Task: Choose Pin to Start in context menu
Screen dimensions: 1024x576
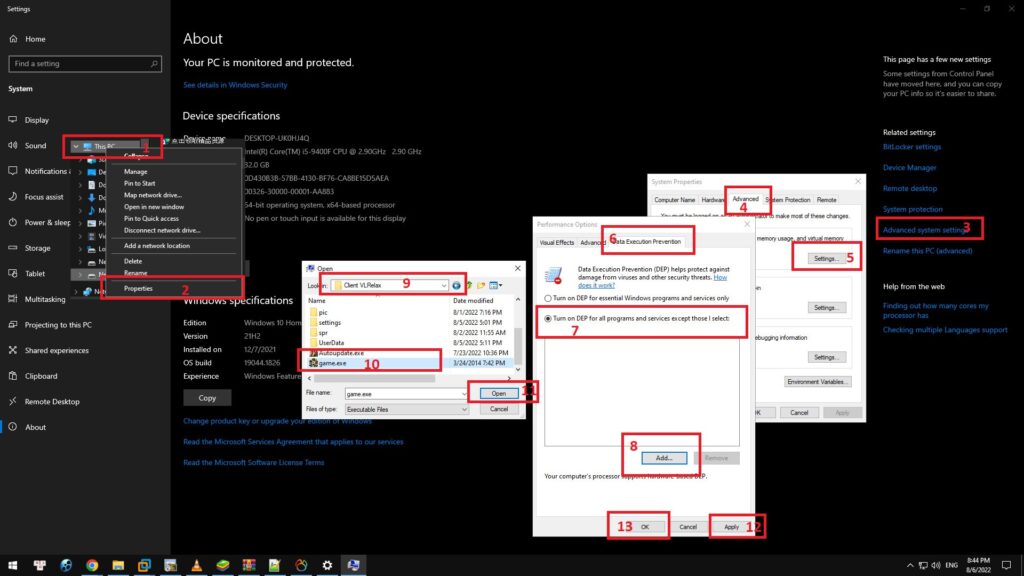Action: pyautogui.click(x=140, y=184)
